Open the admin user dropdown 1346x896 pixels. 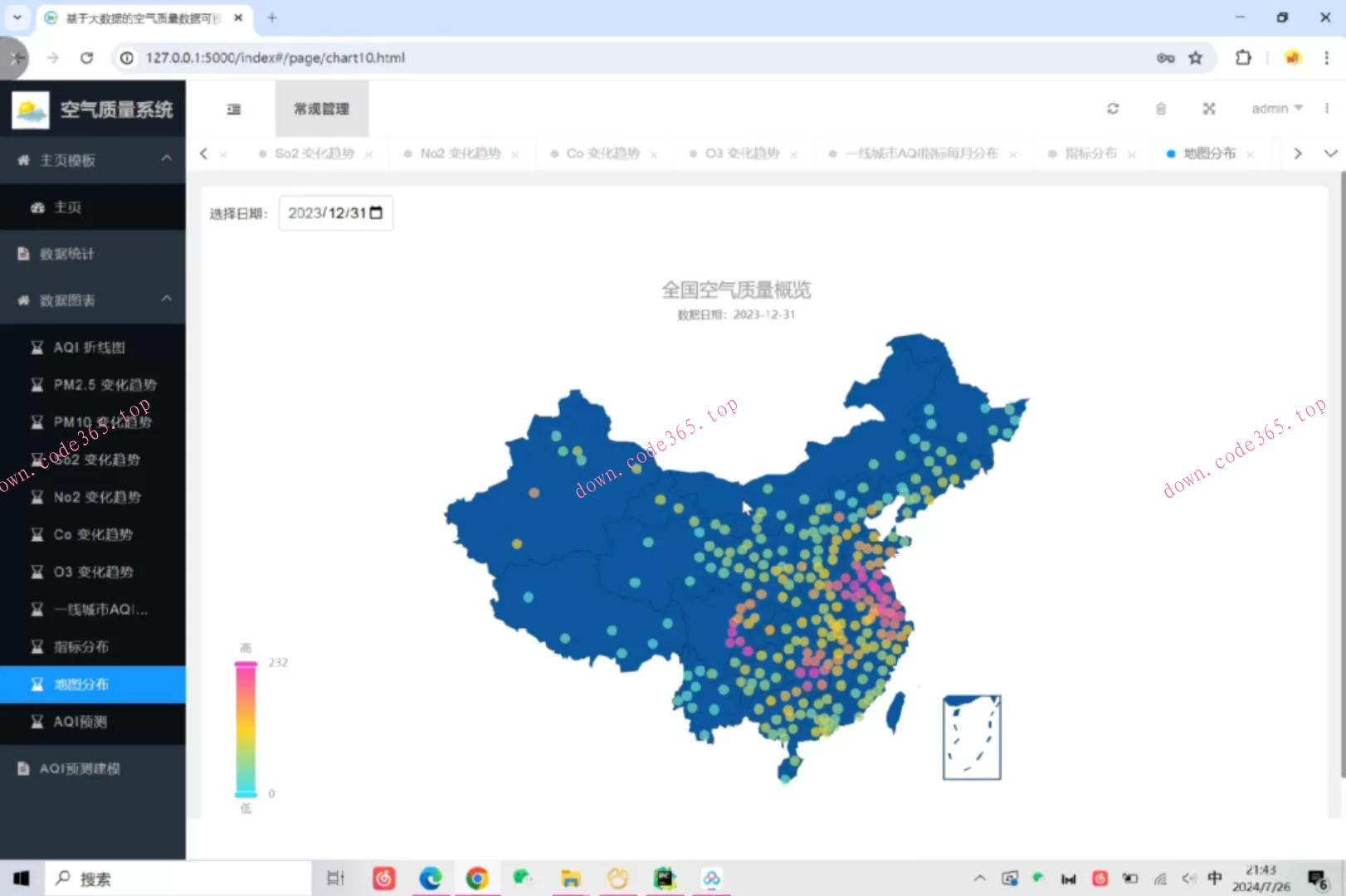pyautogui.click(x=1276, y=109)
